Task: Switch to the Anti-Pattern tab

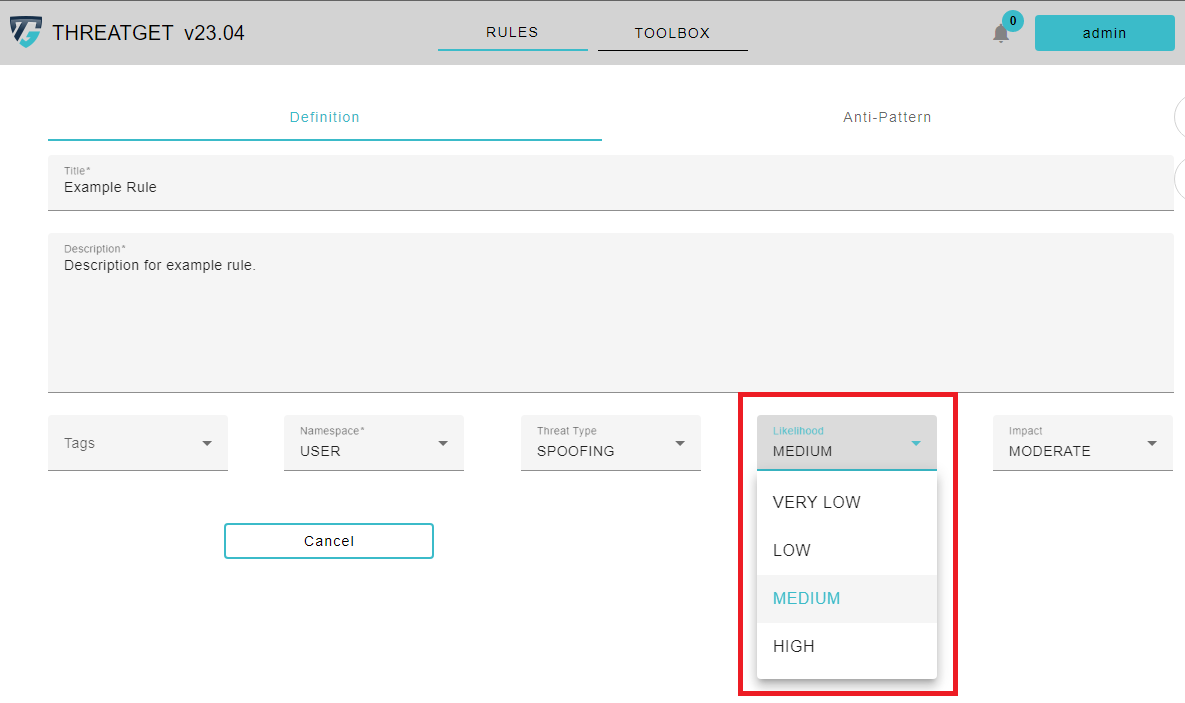Action: pyautogui.click(x=887, y=117)
